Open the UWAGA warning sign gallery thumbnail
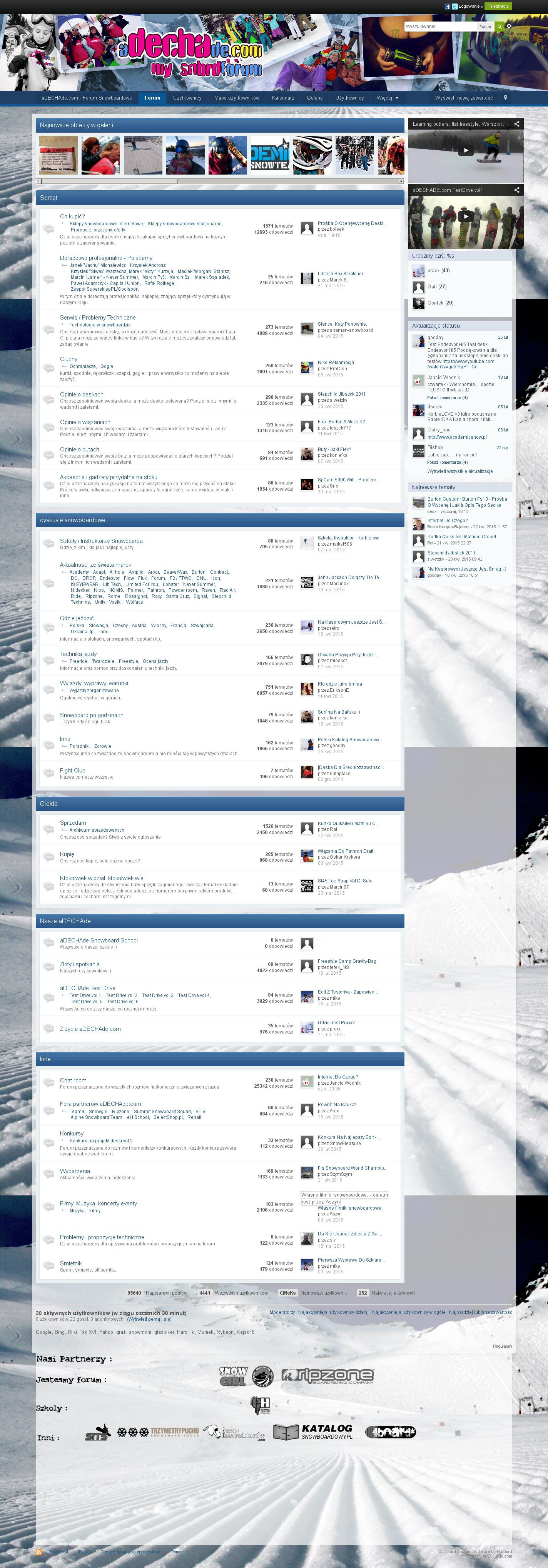 (58, 155)
